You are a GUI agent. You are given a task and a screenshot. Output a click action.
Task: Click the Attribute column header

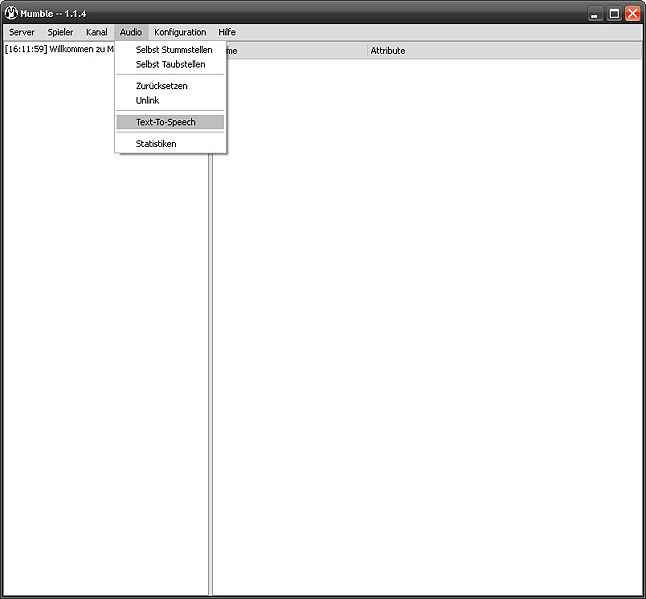click(504, 51)
